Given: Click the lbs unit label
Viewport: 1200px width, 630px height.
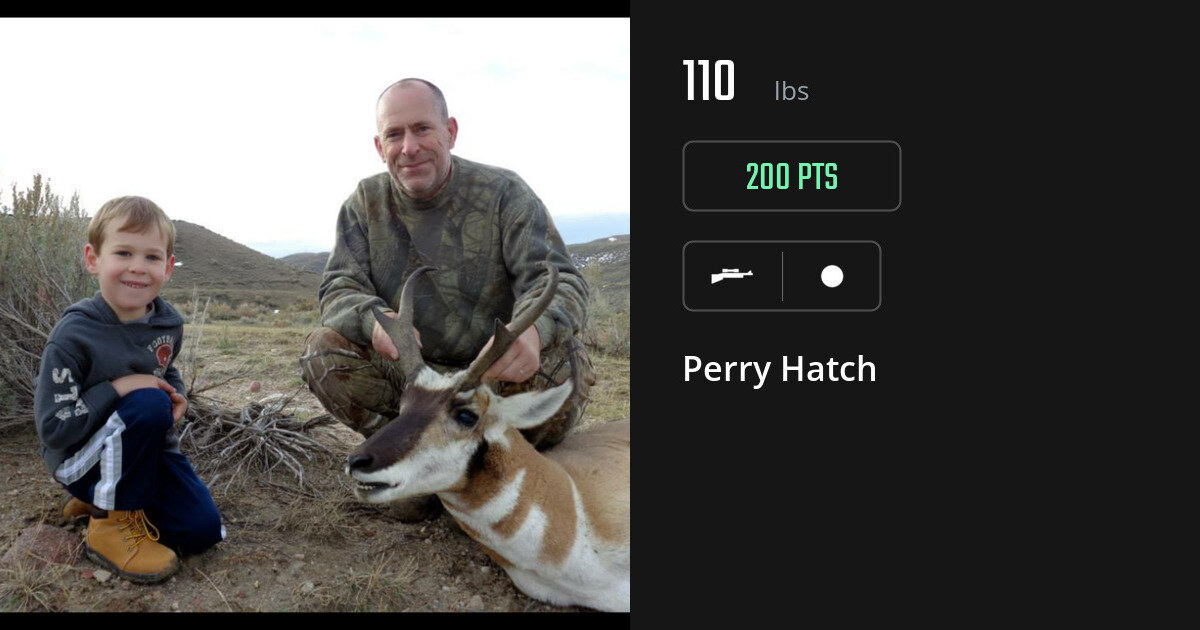Looking at the screenshot, I should [791, 91].
